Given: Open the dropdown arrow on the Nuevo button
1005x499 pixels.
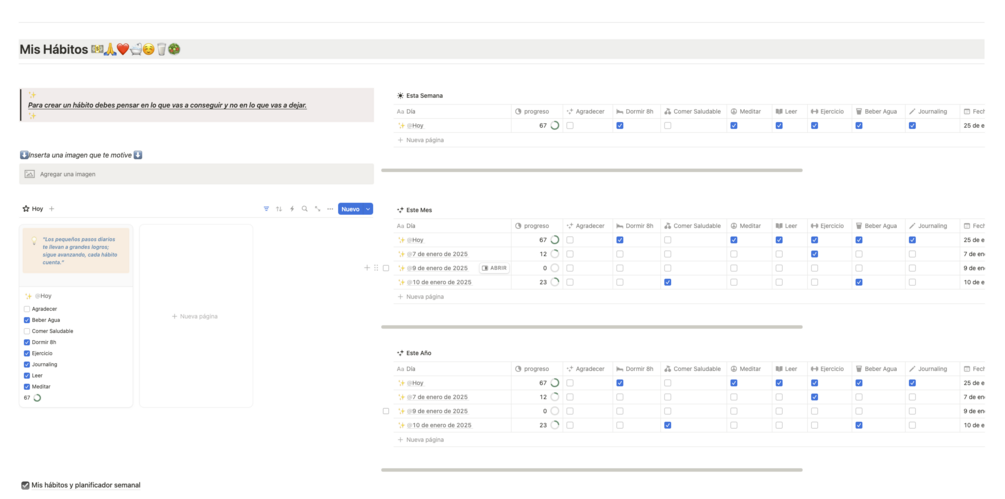Looking at the screenshot, I should (x=368, y=209).
